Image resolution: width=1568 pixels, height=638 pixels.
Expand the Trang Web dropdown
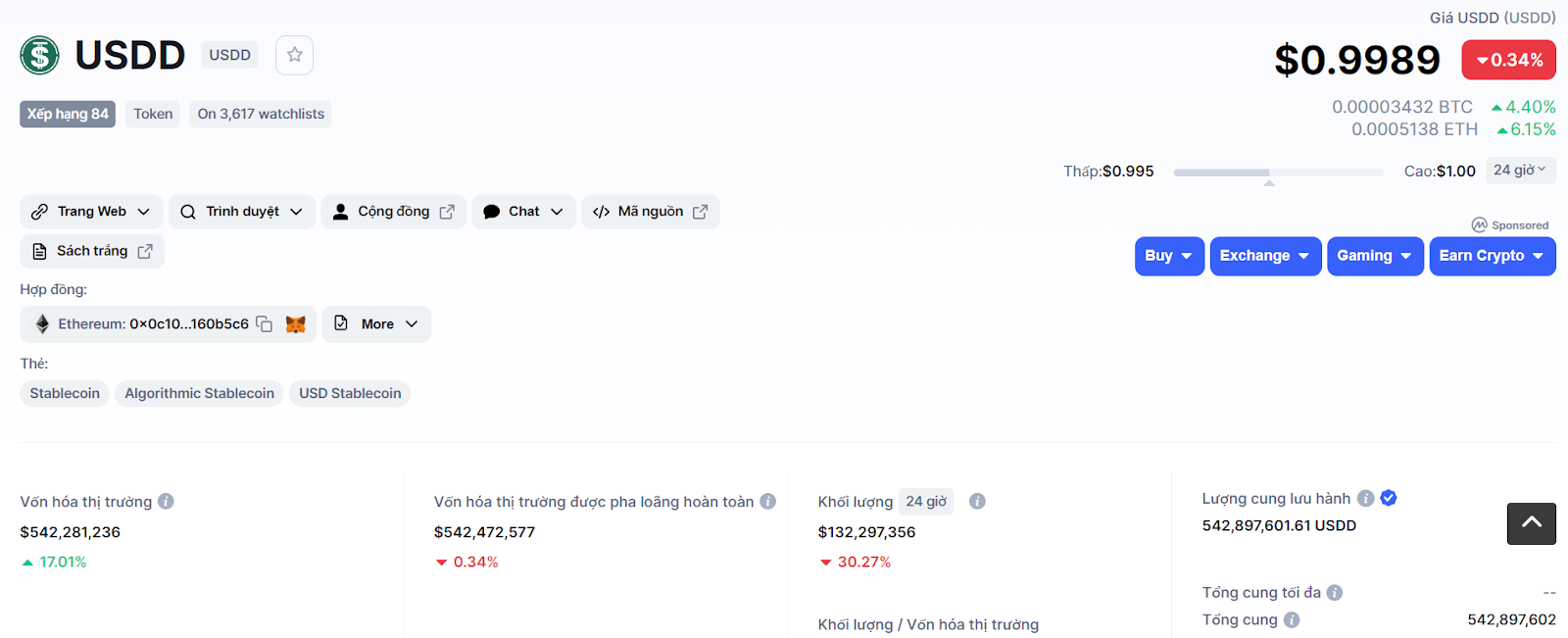(x=143, y=212)
